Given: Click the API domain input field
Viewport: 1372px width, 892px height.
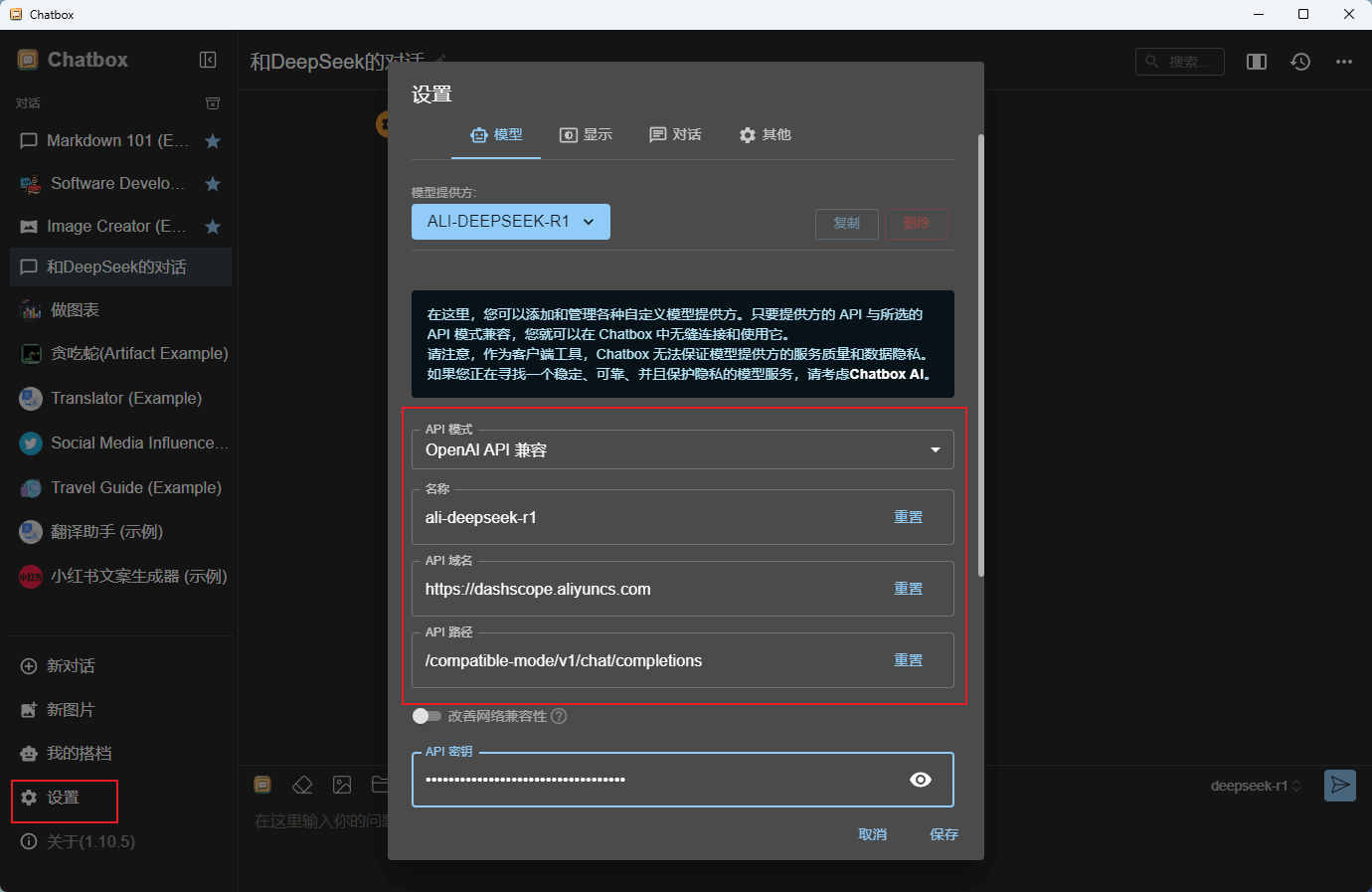Looking at the screenshot, I should coord(646,590).
